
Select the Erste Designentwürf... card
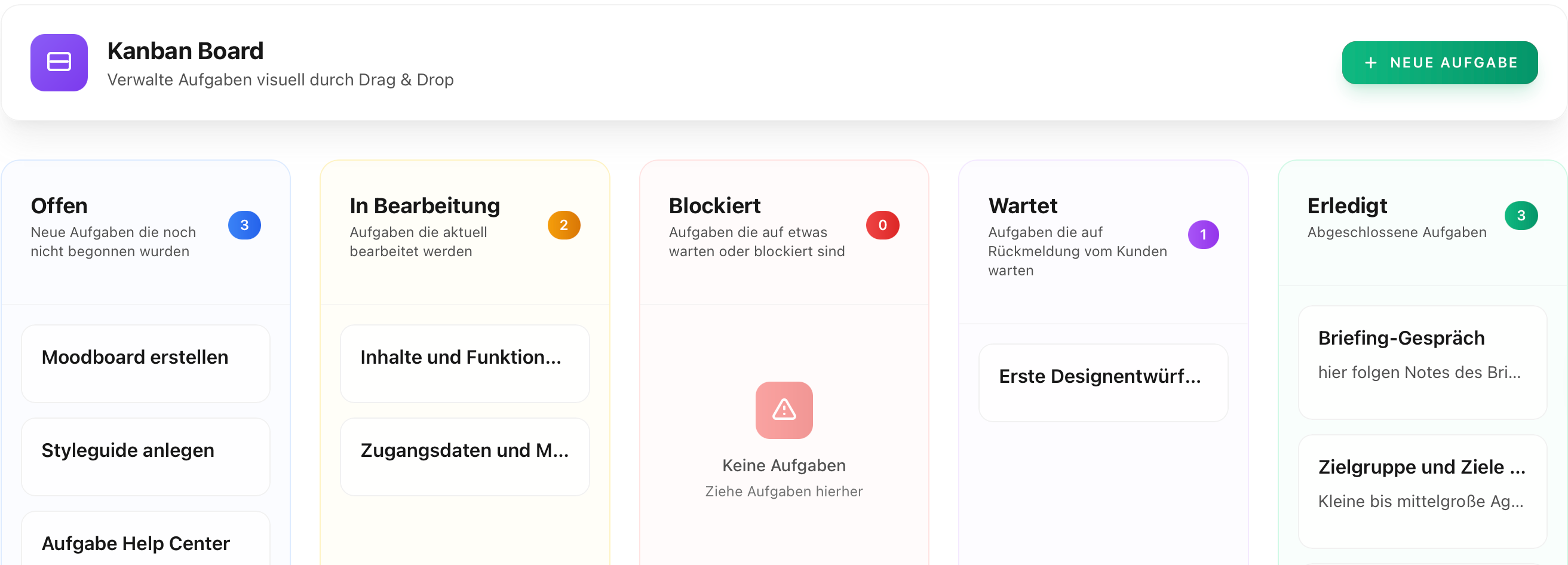[x=1103, y=383]
